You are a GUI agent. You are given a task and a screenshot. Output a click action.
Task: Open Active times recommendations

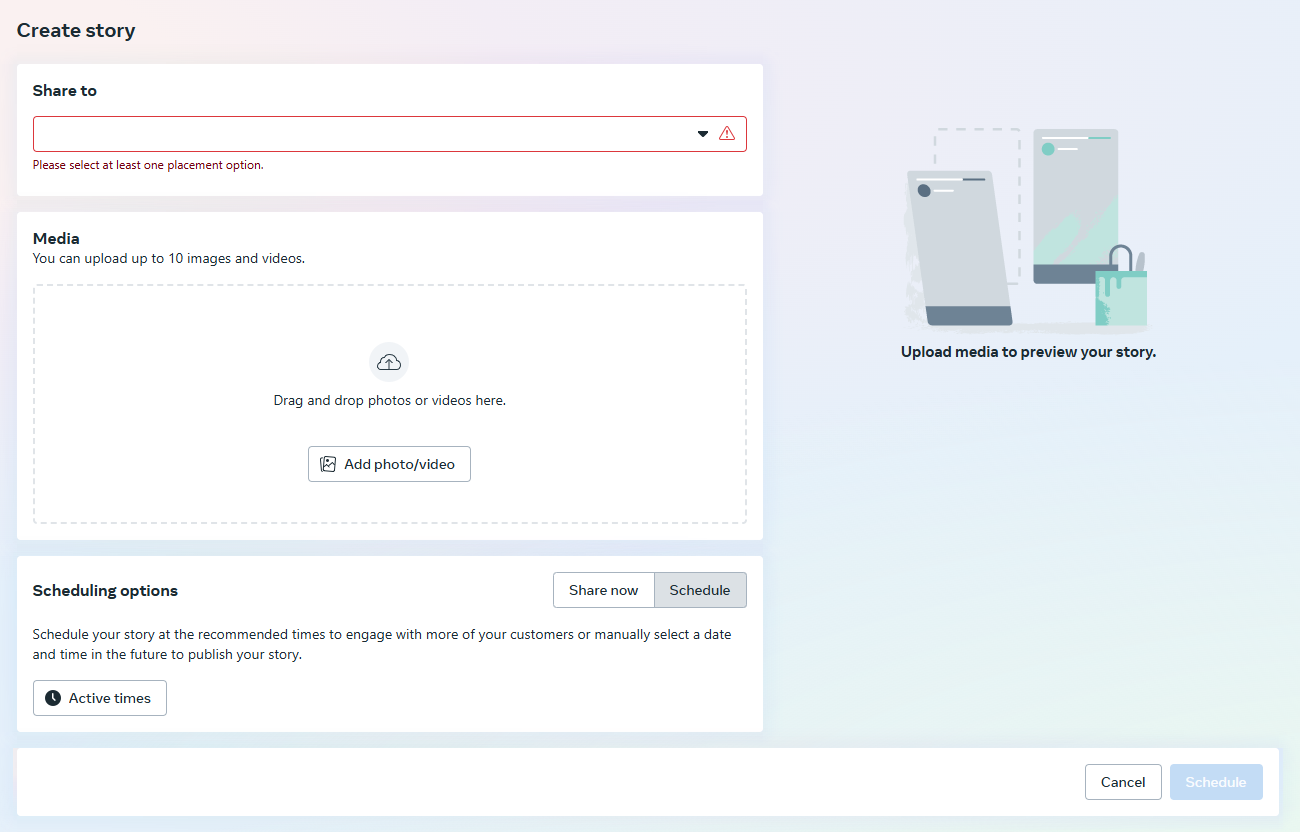click(x=99, y=697)
